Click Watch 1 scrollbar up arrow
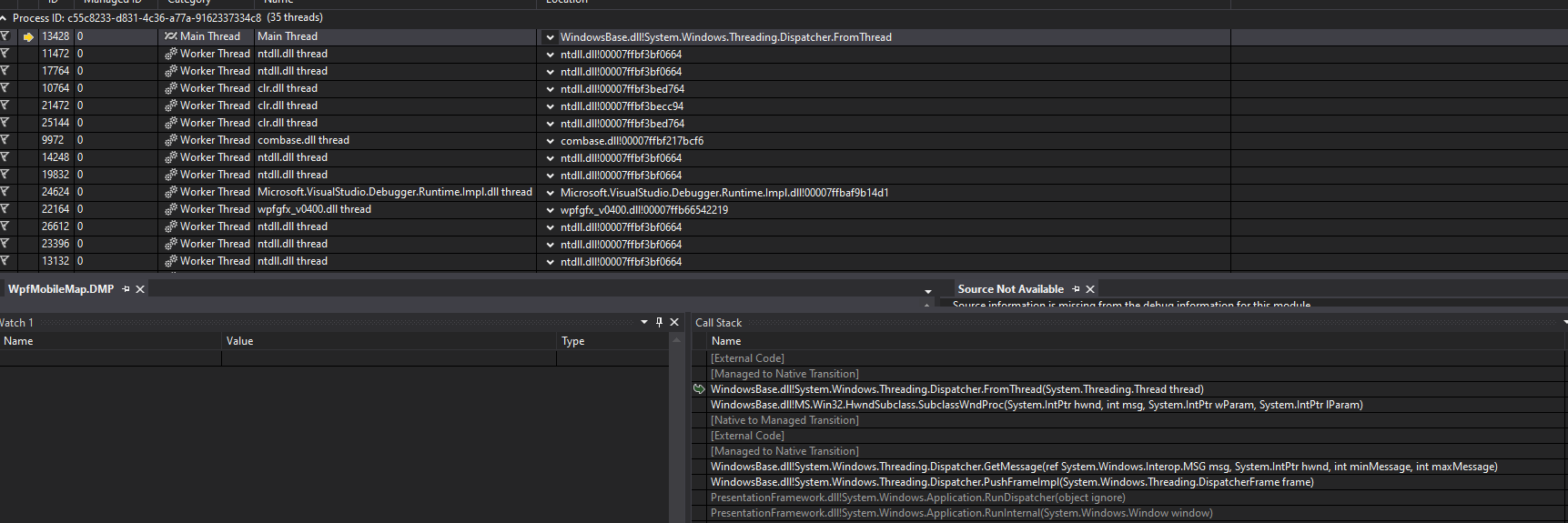The width and height of the screenshot is (1568, 523). 676,339
